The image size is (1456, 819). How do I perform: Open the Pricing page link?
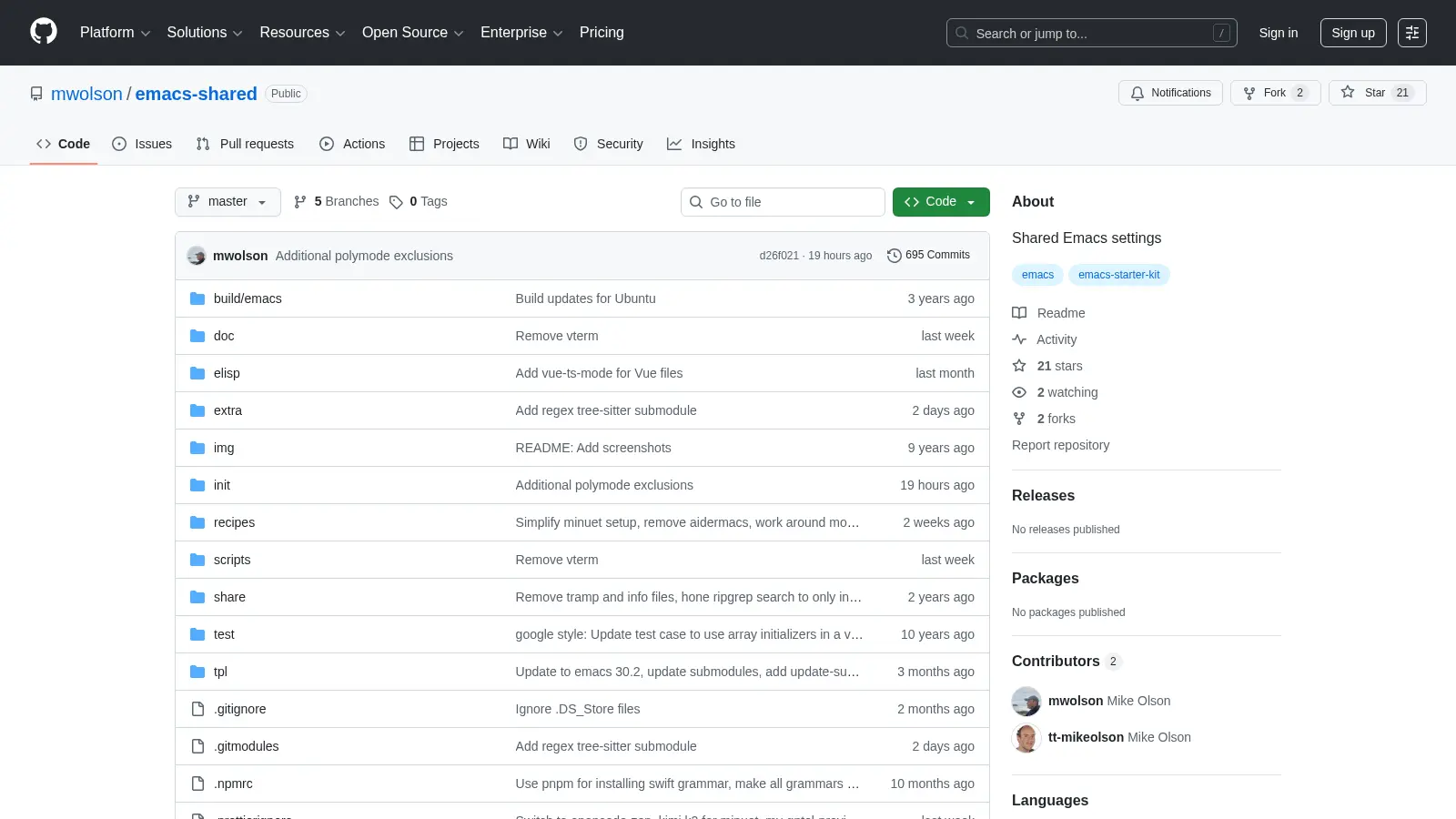(602, 33)
